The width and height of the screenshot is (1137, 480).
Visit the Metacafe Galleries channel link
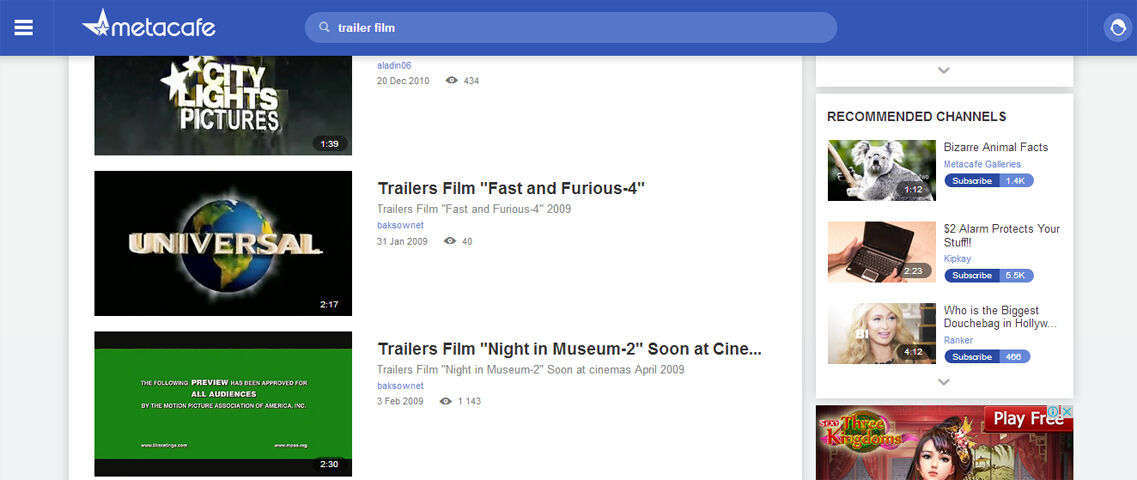click(x=982, y=165)
